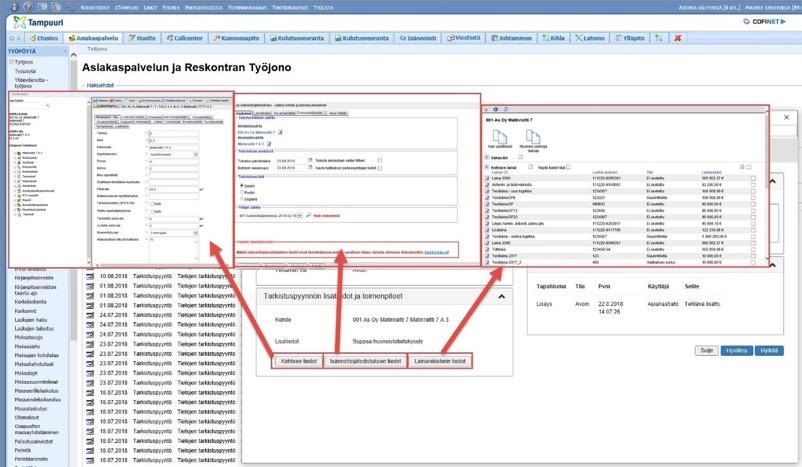Click the Lainarekisterin tiedot button
802x467 pixels.
tap(440, 361)
